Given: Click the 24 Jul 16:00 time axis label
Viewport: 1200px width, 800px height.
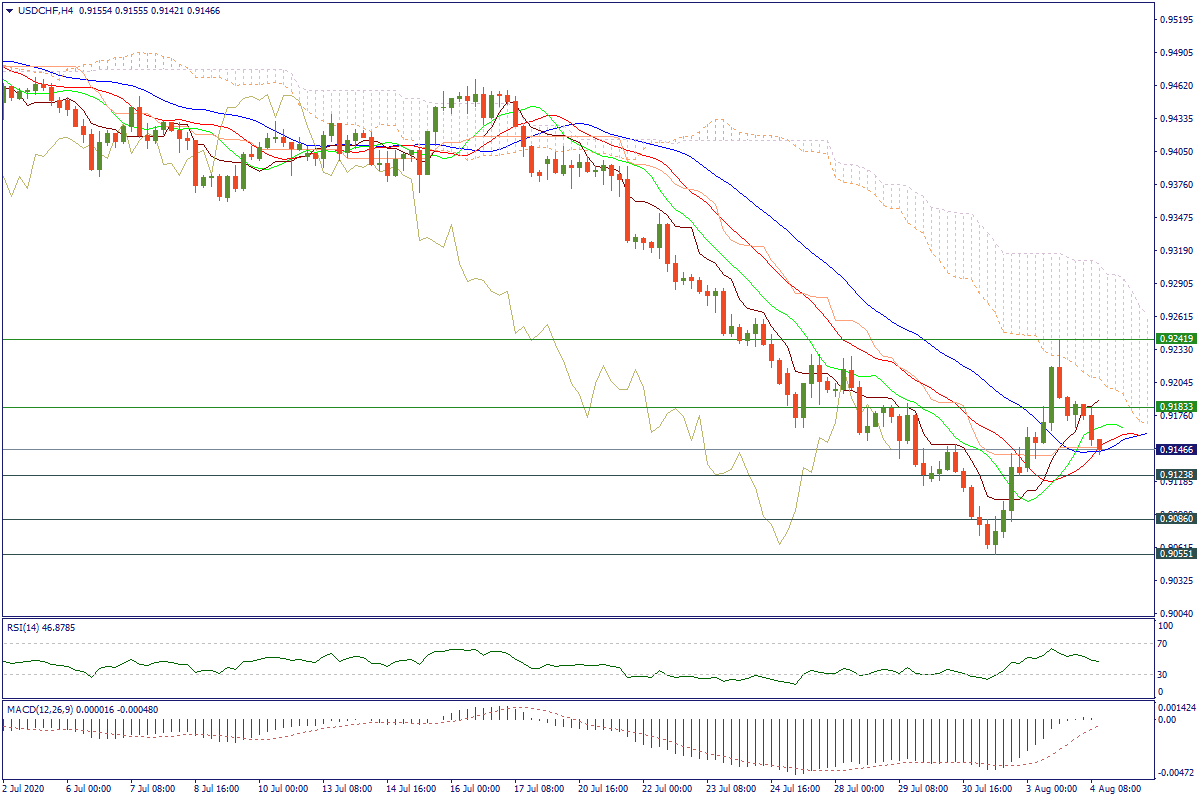Looking at the screenshot, I should pyautogui.click(x=791, y=789).
